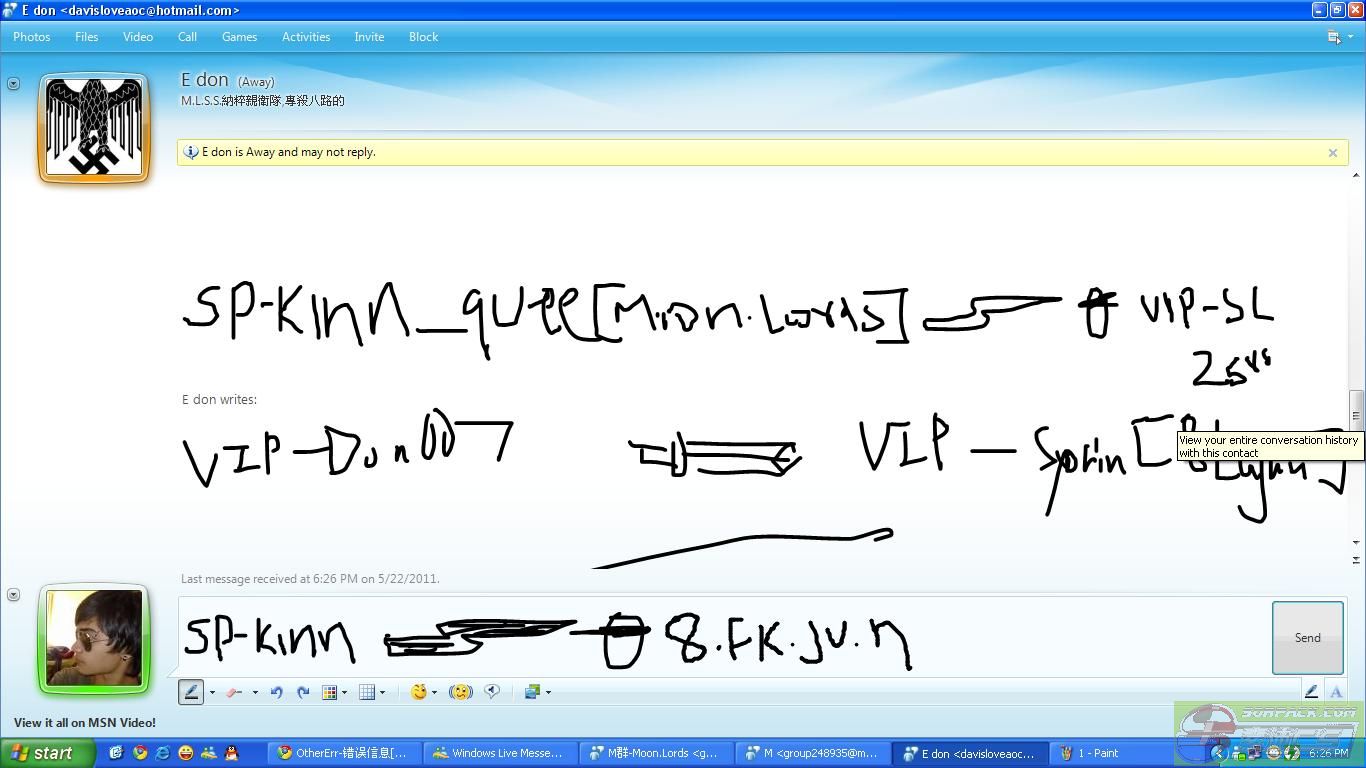Viewport: 1366px width, 768px height.
Task: Select the eraser tool
Action: point(234,692)
